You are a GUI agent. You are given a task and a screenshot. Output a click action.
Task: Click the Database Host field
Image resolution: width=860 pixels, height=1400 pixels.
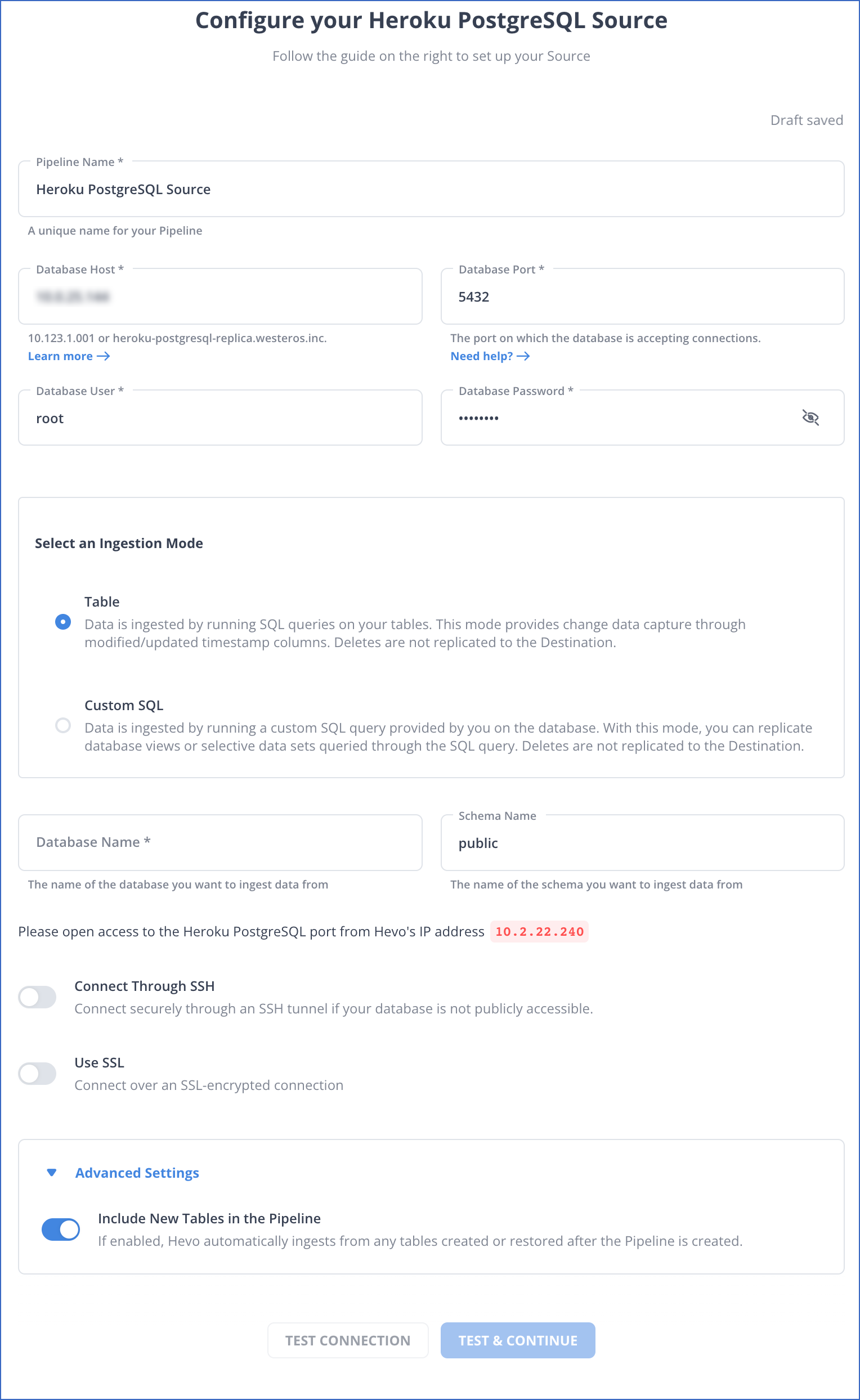(220, 297)
